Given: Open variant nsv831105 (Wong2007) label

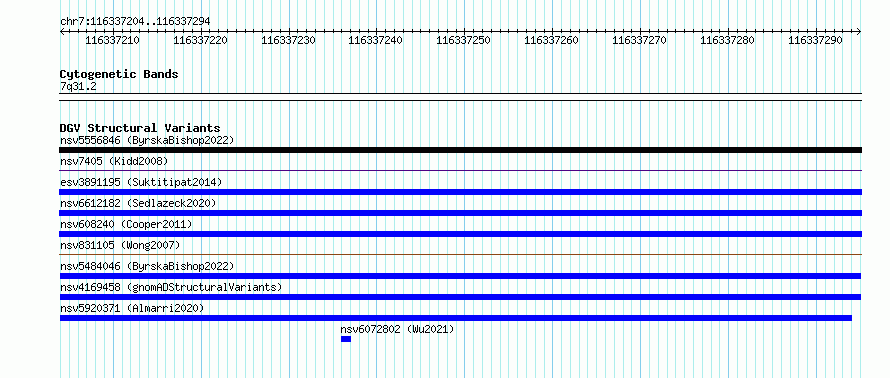Looking at the screenshot, I should tap(120, 245).
